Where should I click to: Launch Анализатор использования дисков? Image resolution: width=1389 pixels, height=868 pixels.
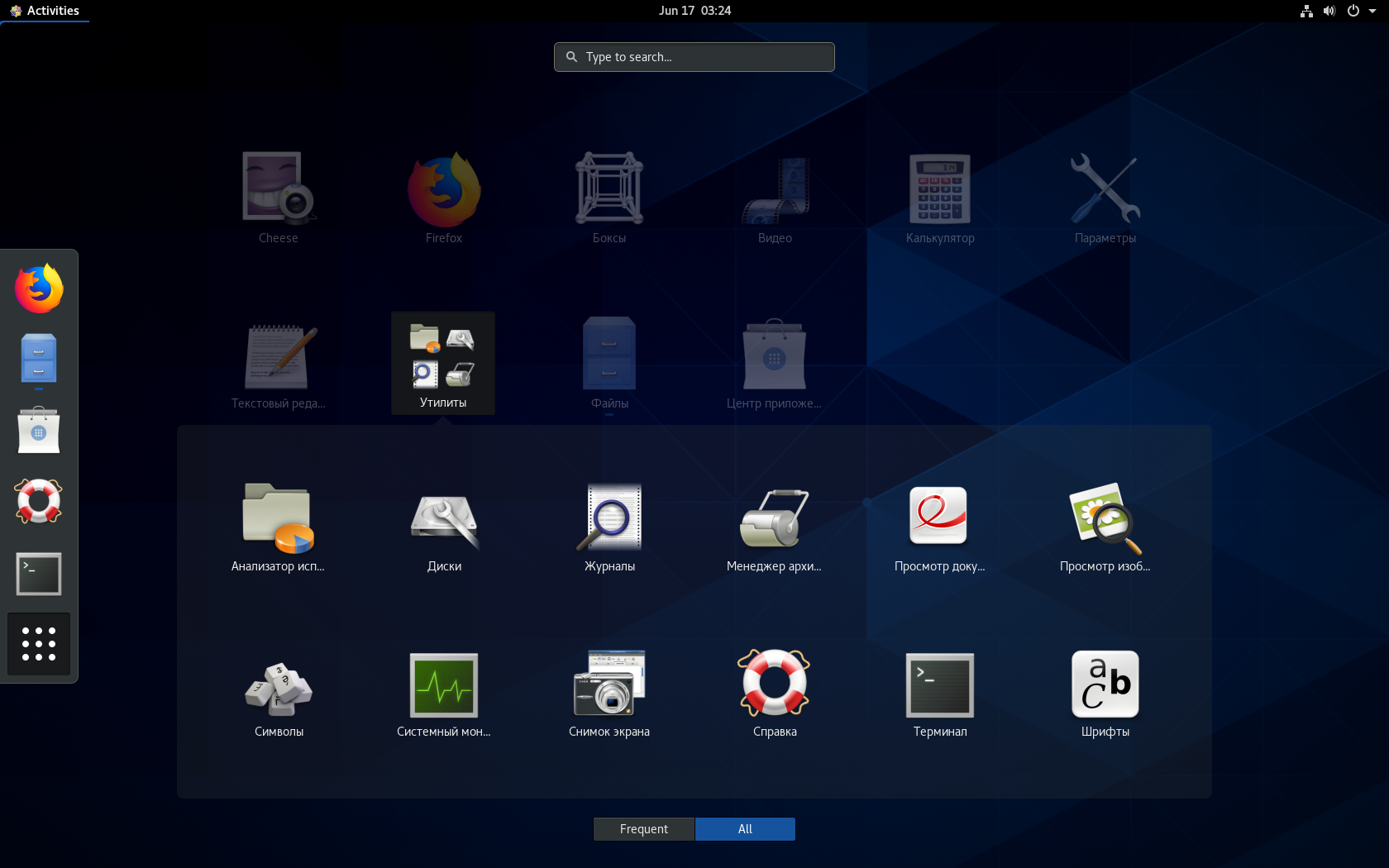pos(279,527)
